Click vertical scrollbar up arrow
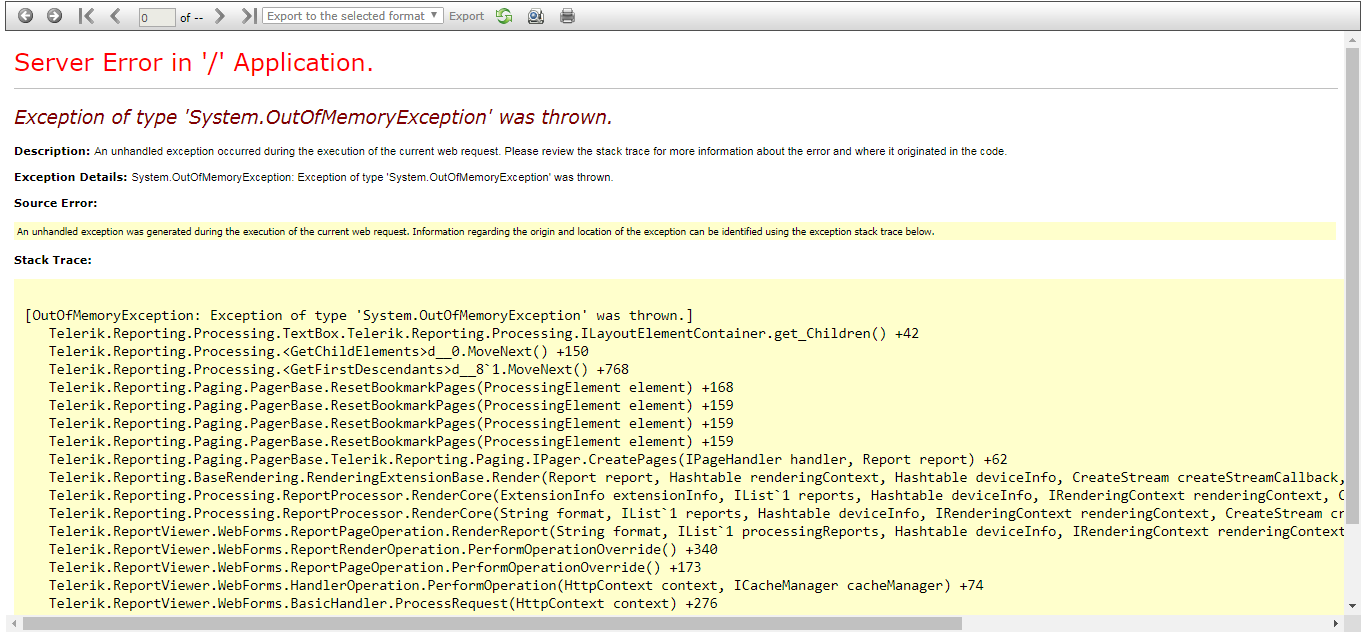The height and width of the screenshot is (637, 1366). 1352,39
